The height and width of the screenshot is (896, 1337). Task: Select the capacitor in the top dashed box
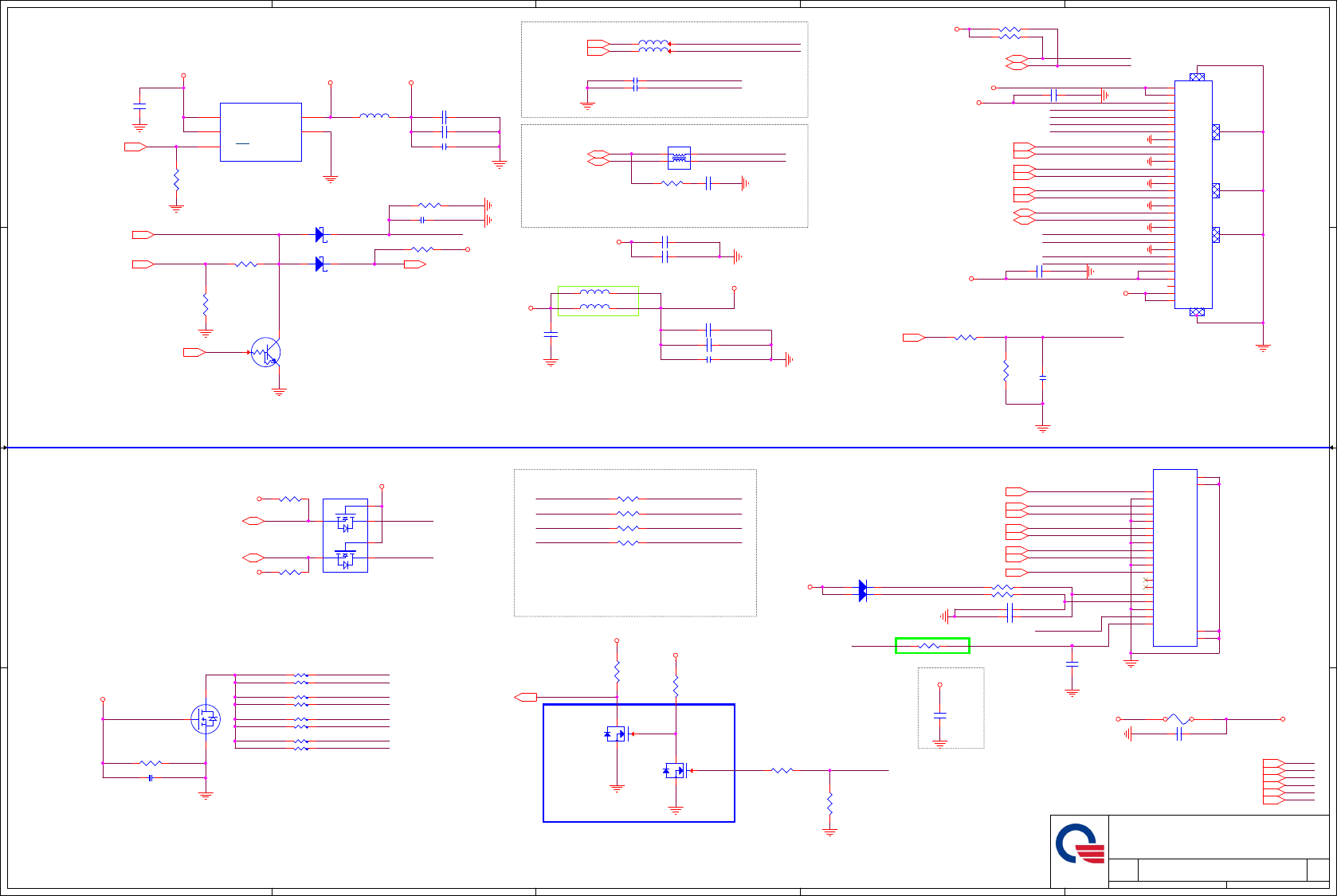click(x=635, y=84)
